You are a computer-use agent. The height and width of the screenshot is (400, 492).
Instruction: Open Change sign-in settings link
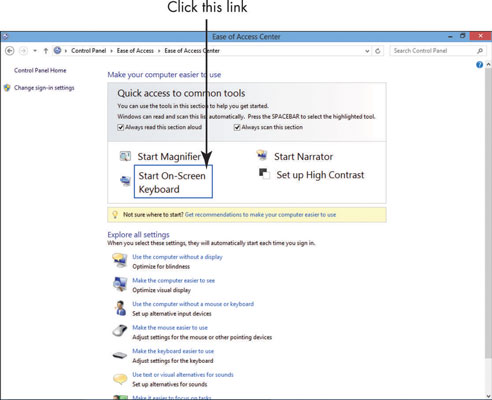click(44, 88)
